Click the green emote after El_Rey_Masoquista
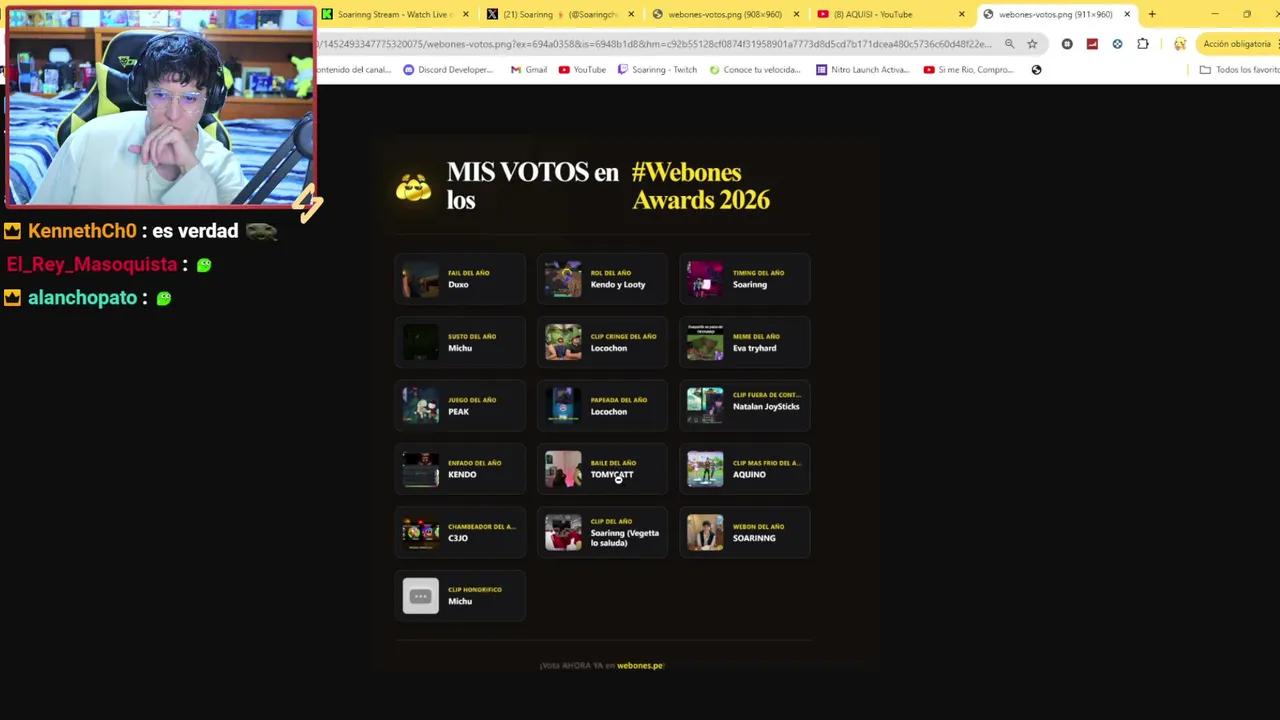Viewport: 1280px width, 720px height. pyautogui.click(x=204, y=265)
